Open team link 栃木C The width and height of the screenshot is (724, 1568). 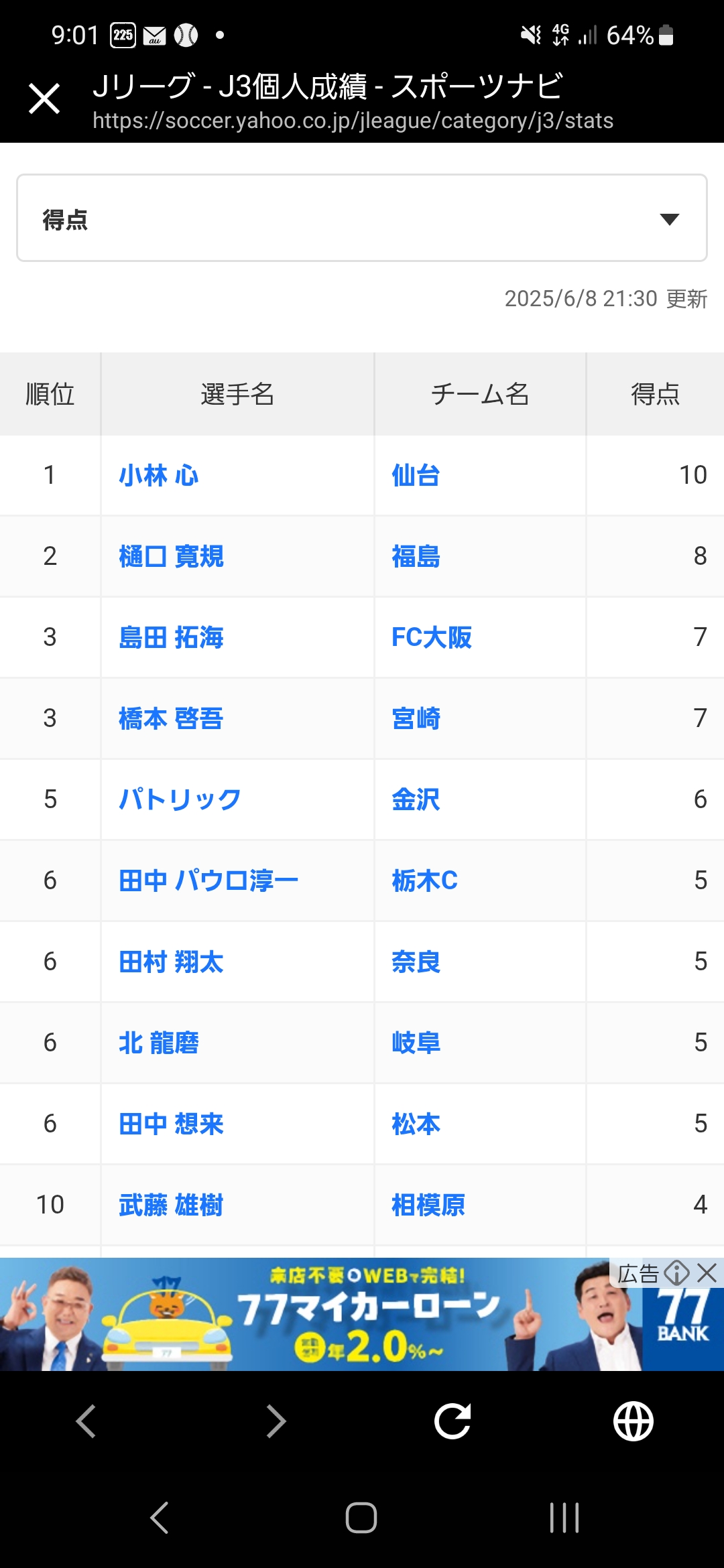tap(425, 880)
